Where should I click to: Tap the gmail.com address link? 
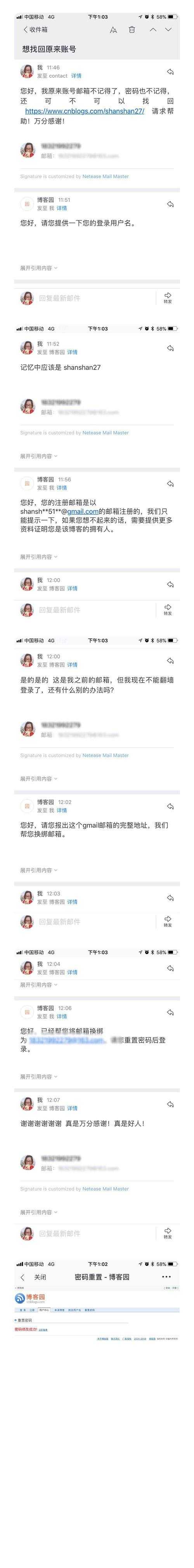coord(83,511)
